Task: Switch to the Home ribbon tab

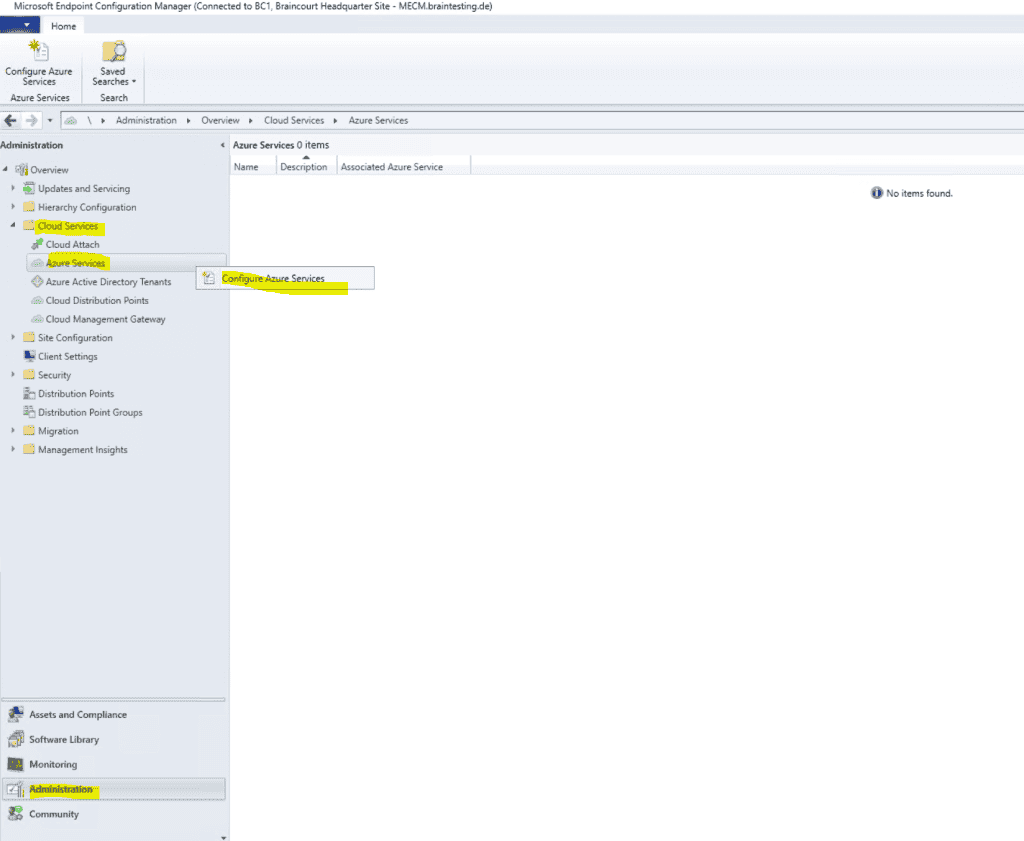Action: [x=63, y=25]
